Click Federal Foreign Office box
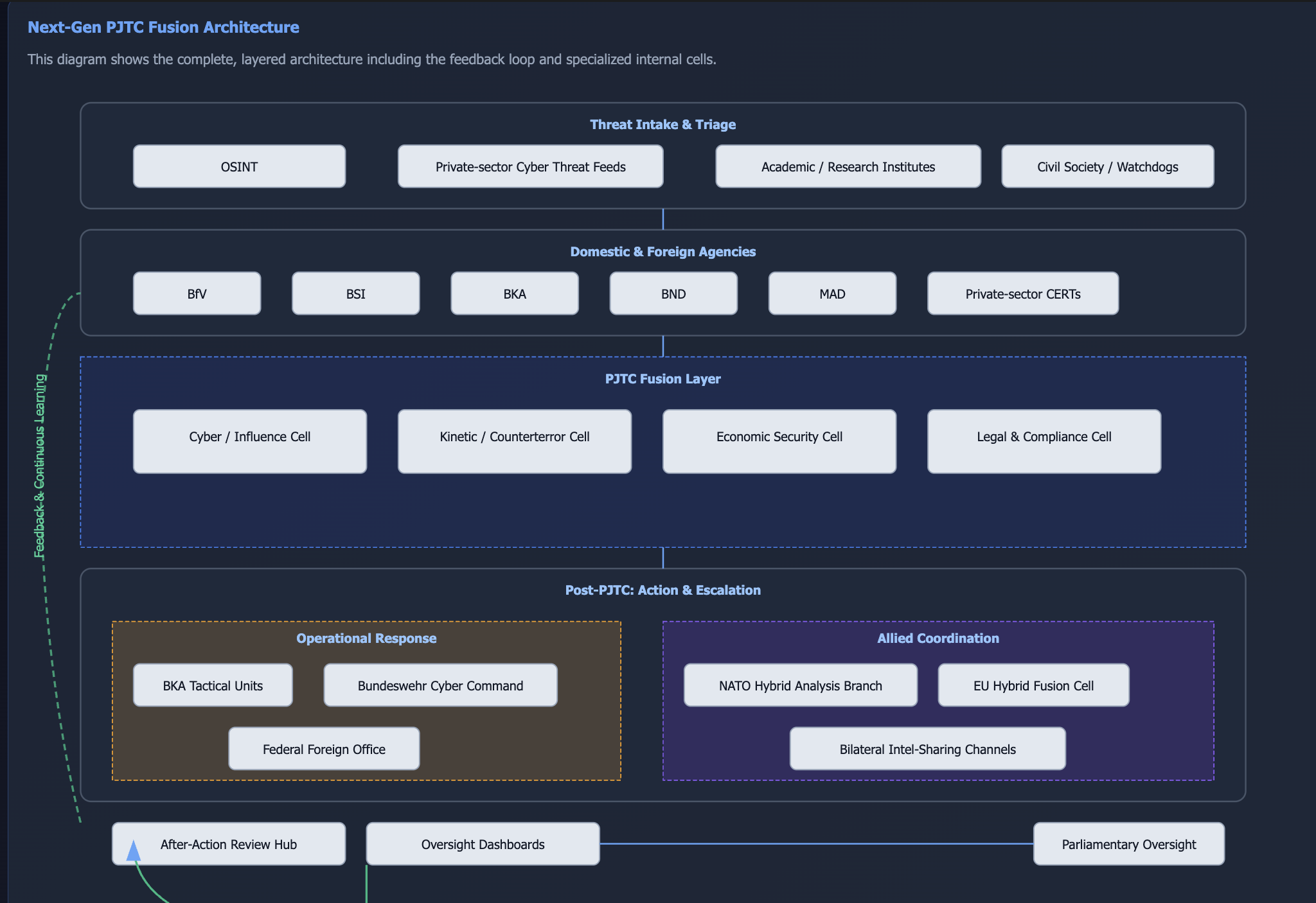 pos(324,749)
